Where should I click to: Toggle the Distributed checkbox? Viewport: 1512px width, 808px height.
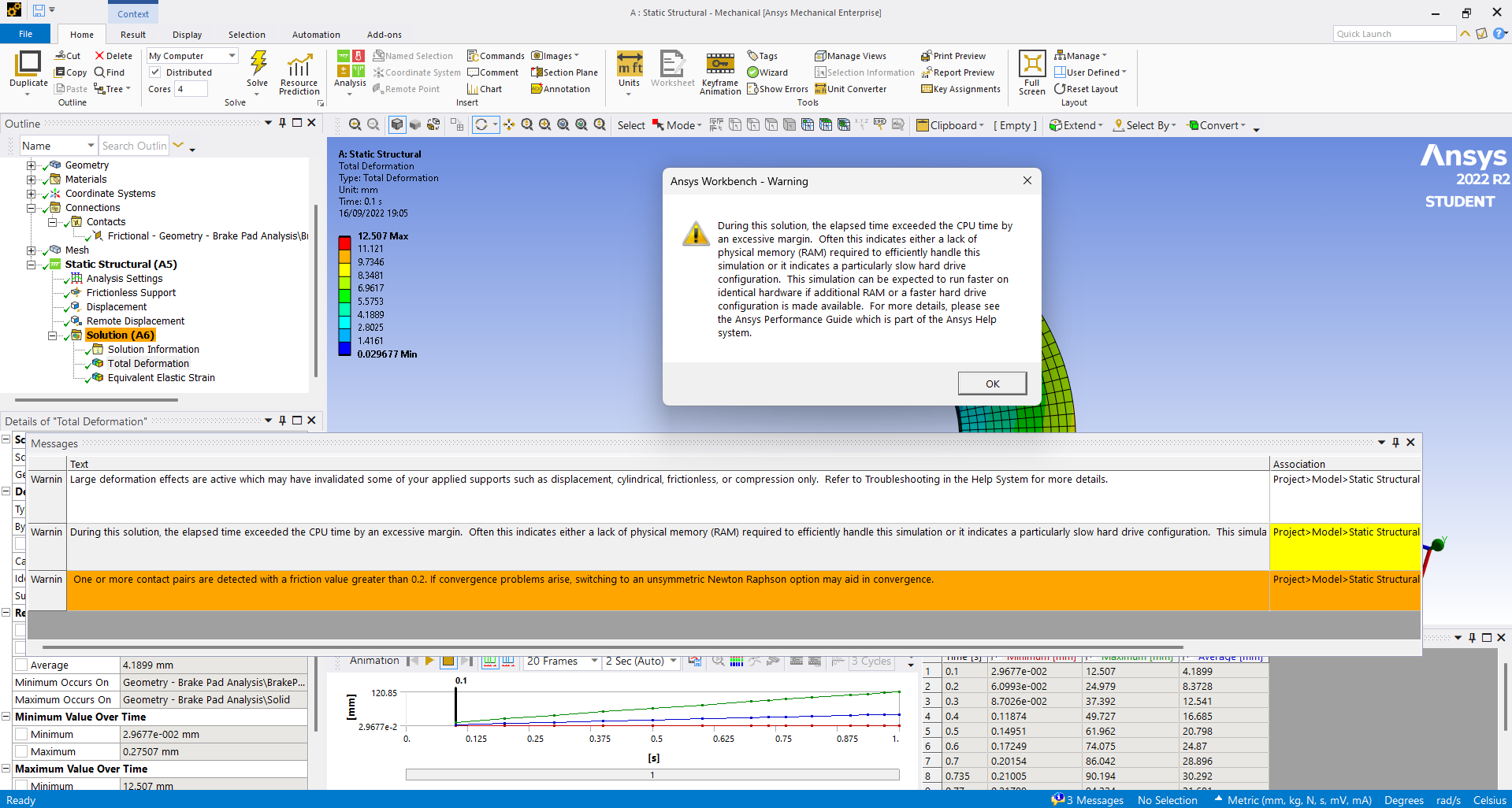click(x=155, y=72)
